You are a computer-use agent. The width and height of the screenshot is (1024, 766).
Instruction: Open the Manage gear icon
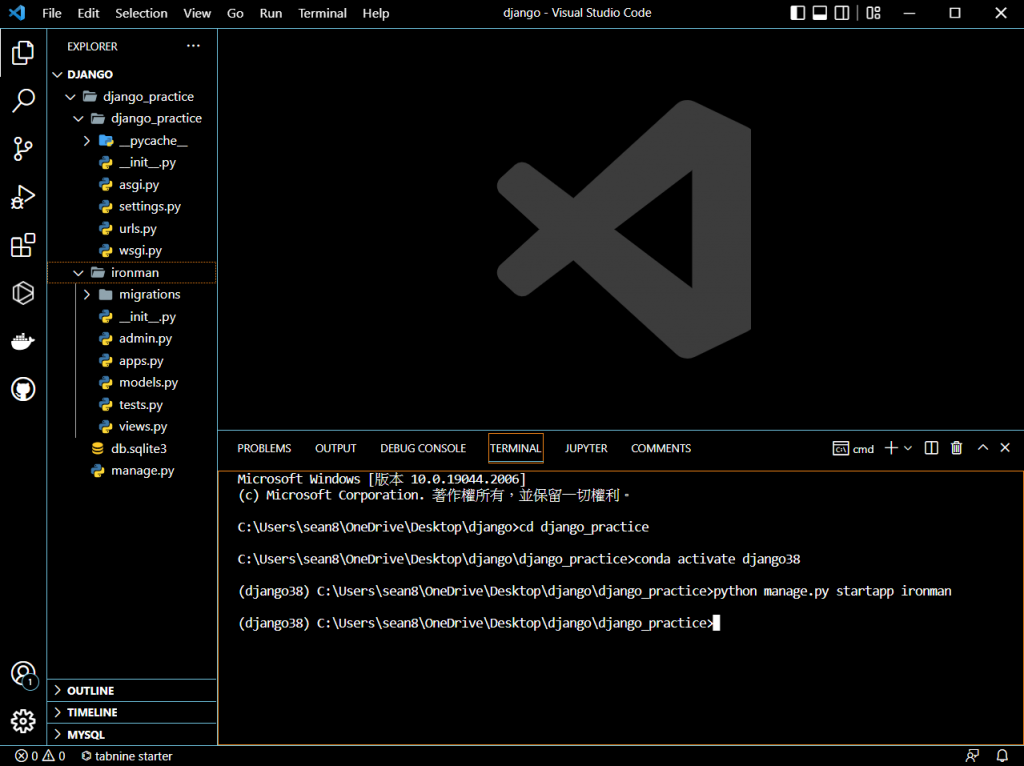pyautogui.click(x=23, y=721)
